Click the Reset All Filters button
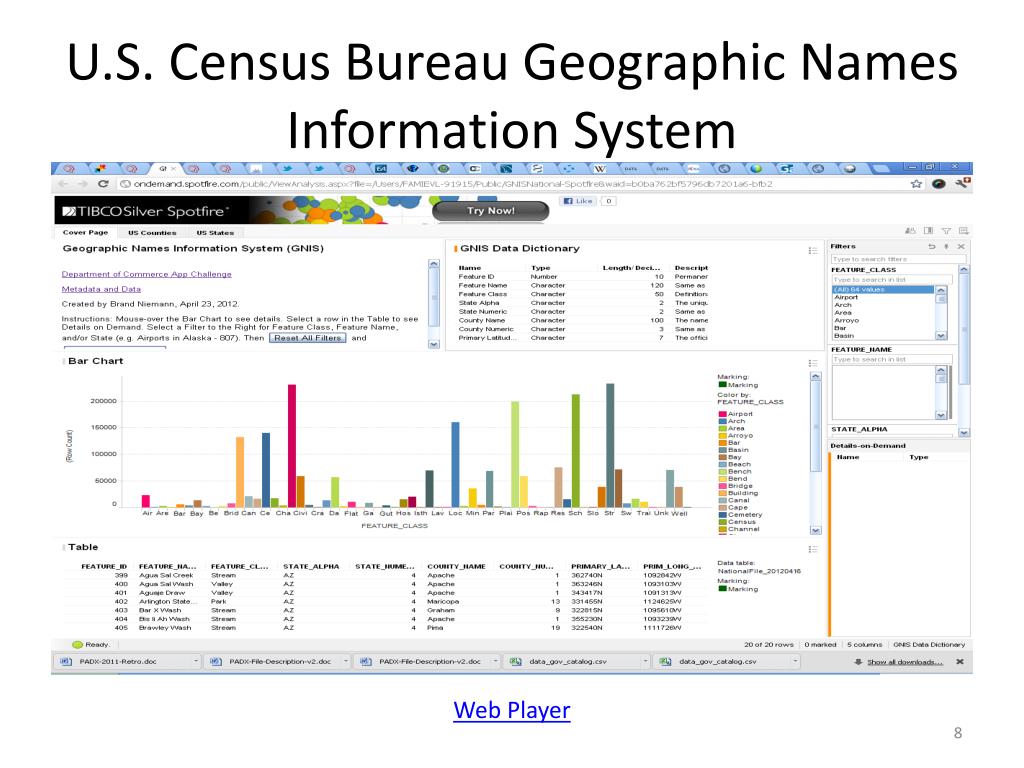 click(308, 338)
